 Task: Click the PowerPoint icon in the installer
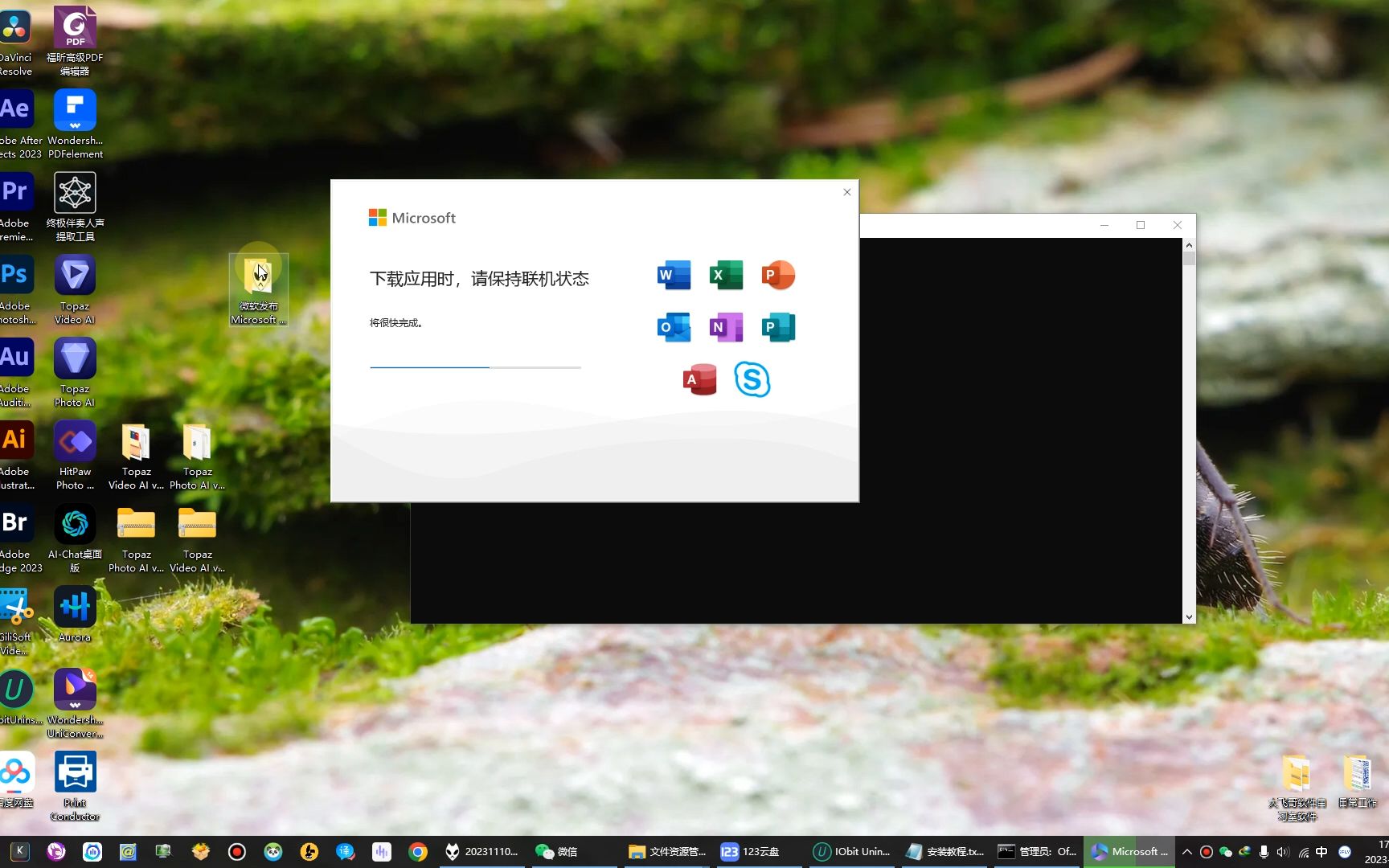(x=778, y=275)
